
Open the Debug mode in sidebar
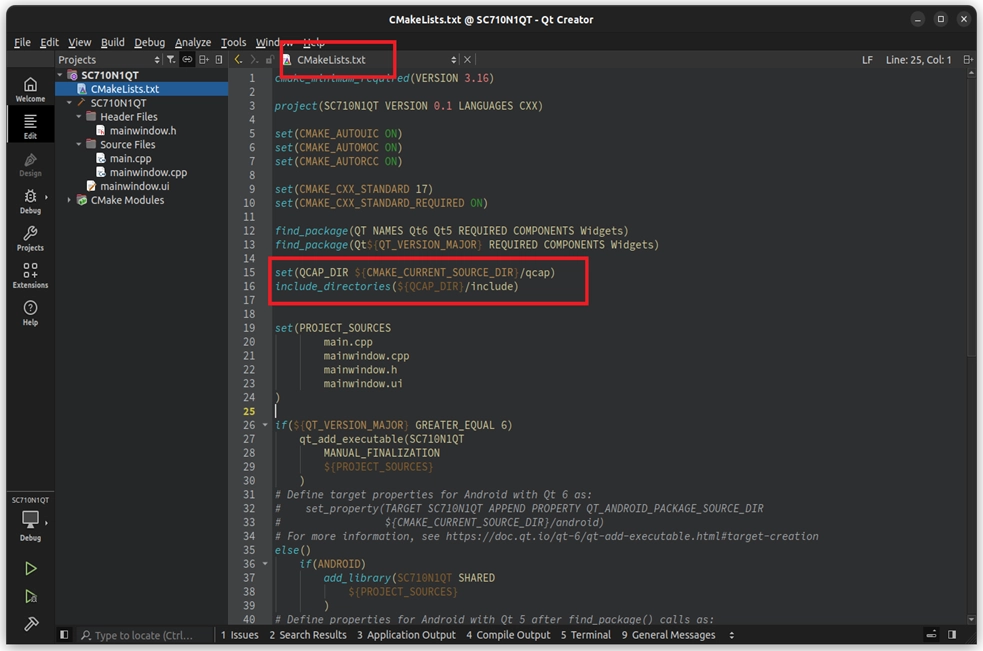click(30, 201)
